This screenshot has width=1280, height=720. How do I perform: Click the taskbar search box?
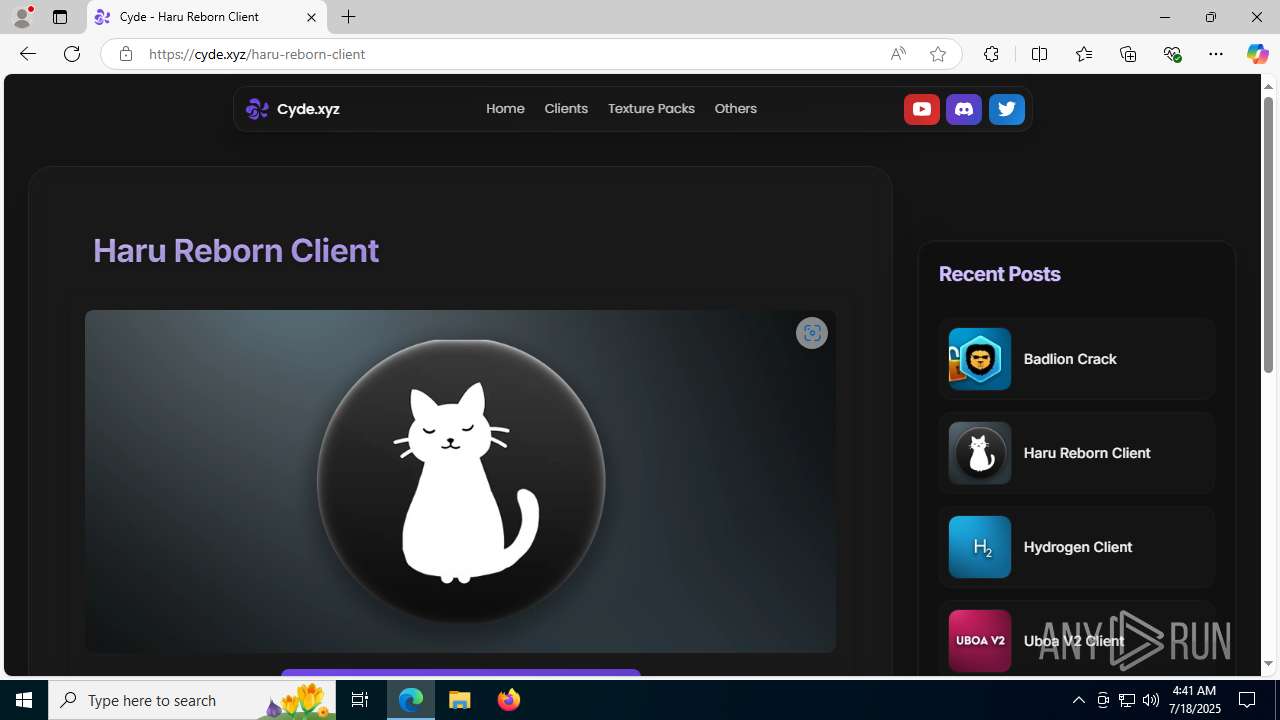(x=192, y=700)
